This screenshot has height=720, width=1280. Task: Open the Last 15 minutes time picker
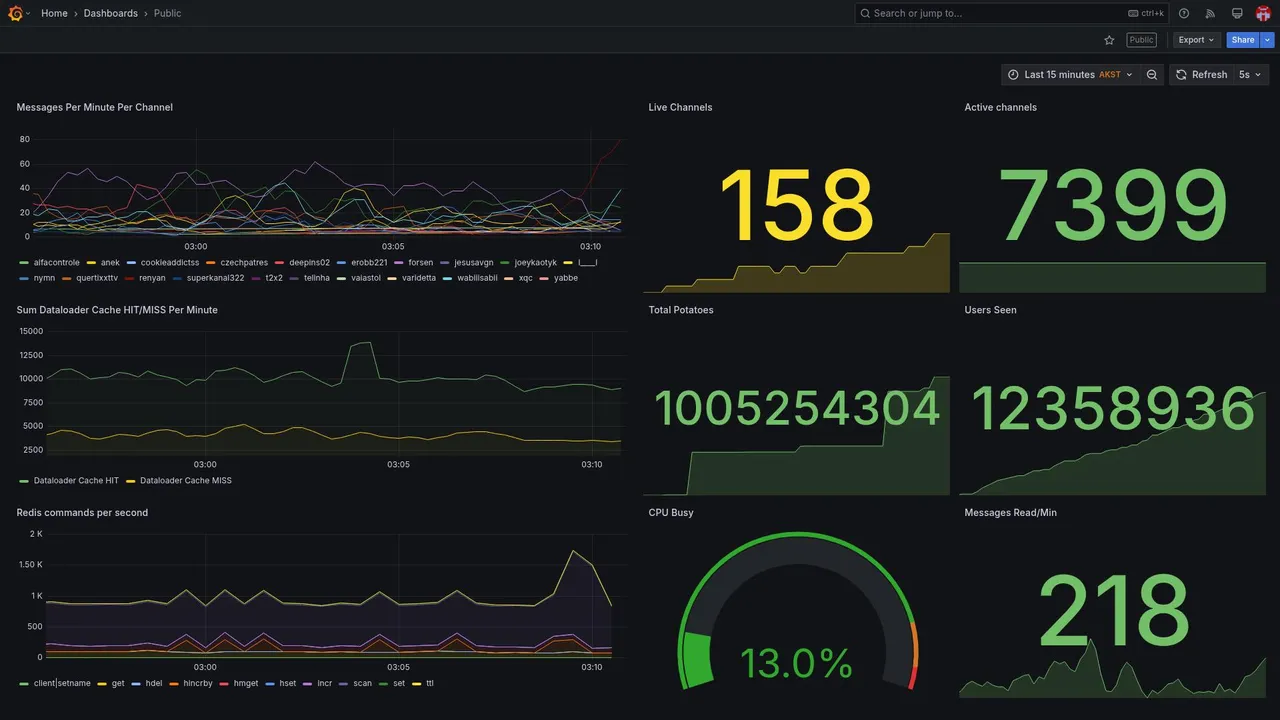click(1070, 75)
